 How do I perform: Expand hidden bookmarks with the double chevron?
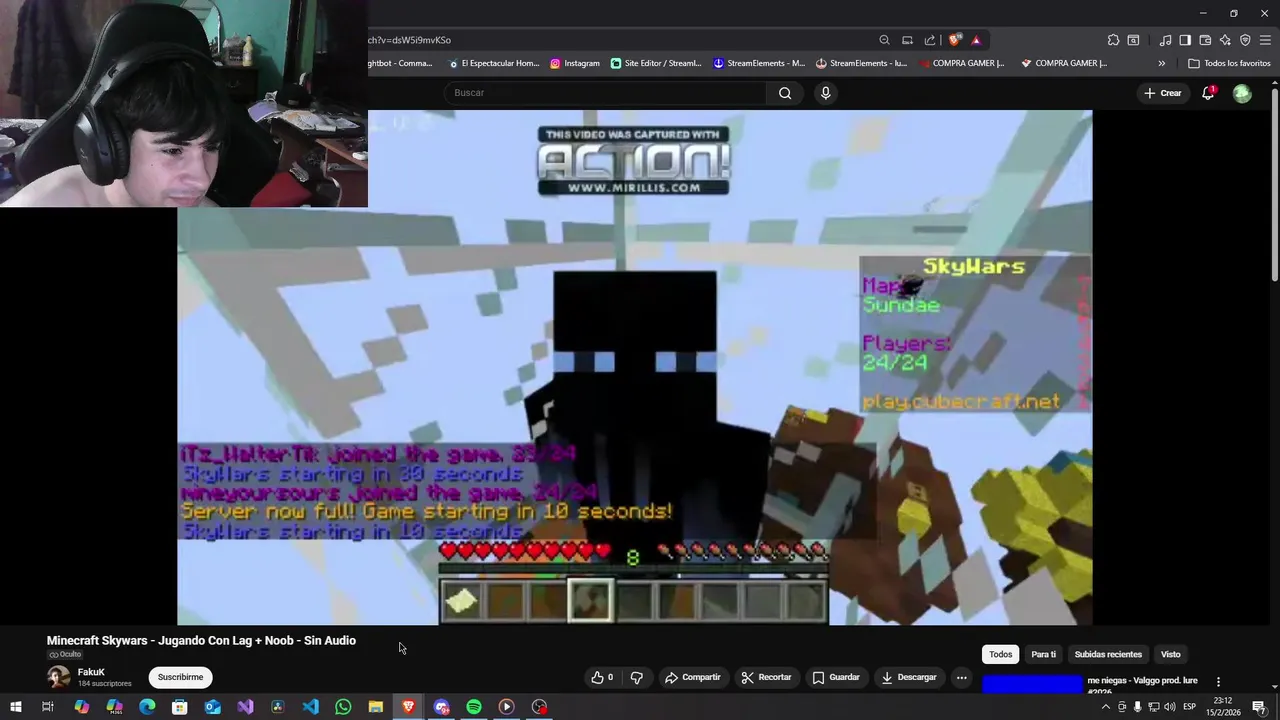coord(1161,63)
